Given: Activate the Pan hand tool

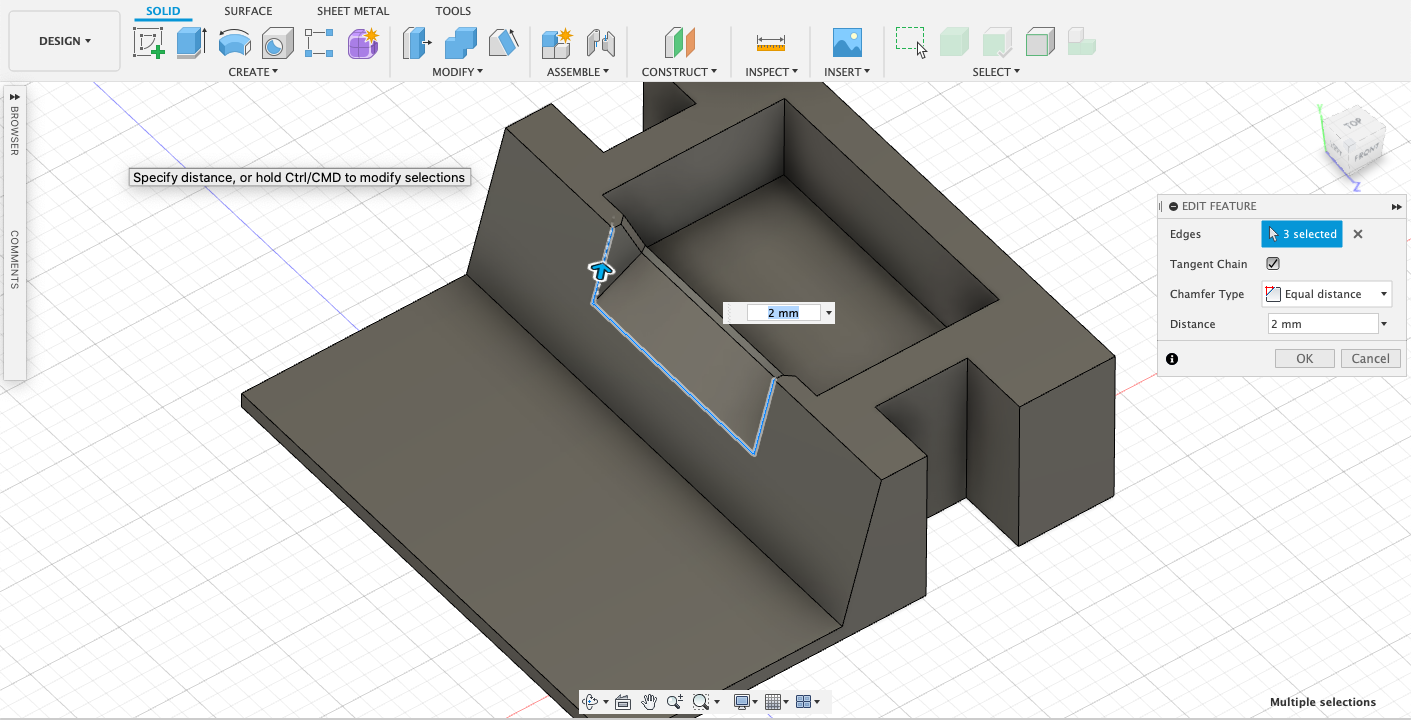Looking at the screenshot, I should pyautogui.click(x=649, y=702).
